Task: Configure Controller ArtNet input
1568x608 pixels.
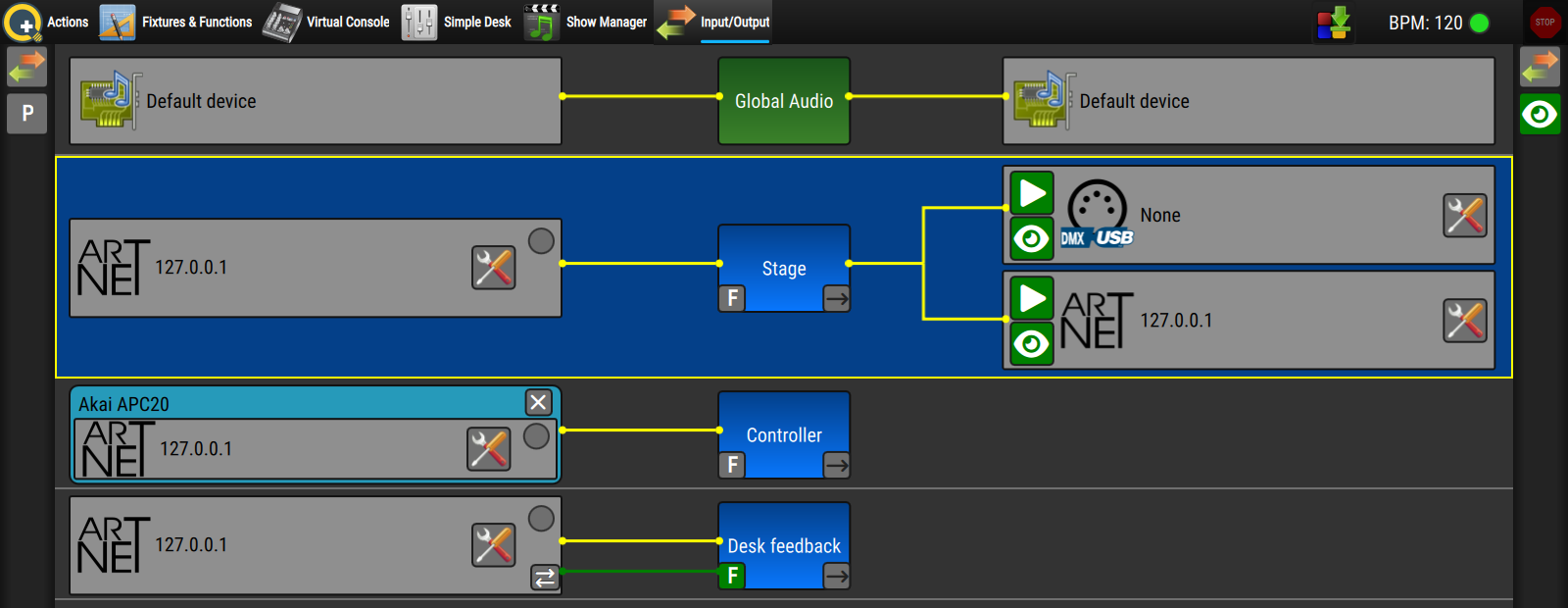Action: [x=489, y=449]
